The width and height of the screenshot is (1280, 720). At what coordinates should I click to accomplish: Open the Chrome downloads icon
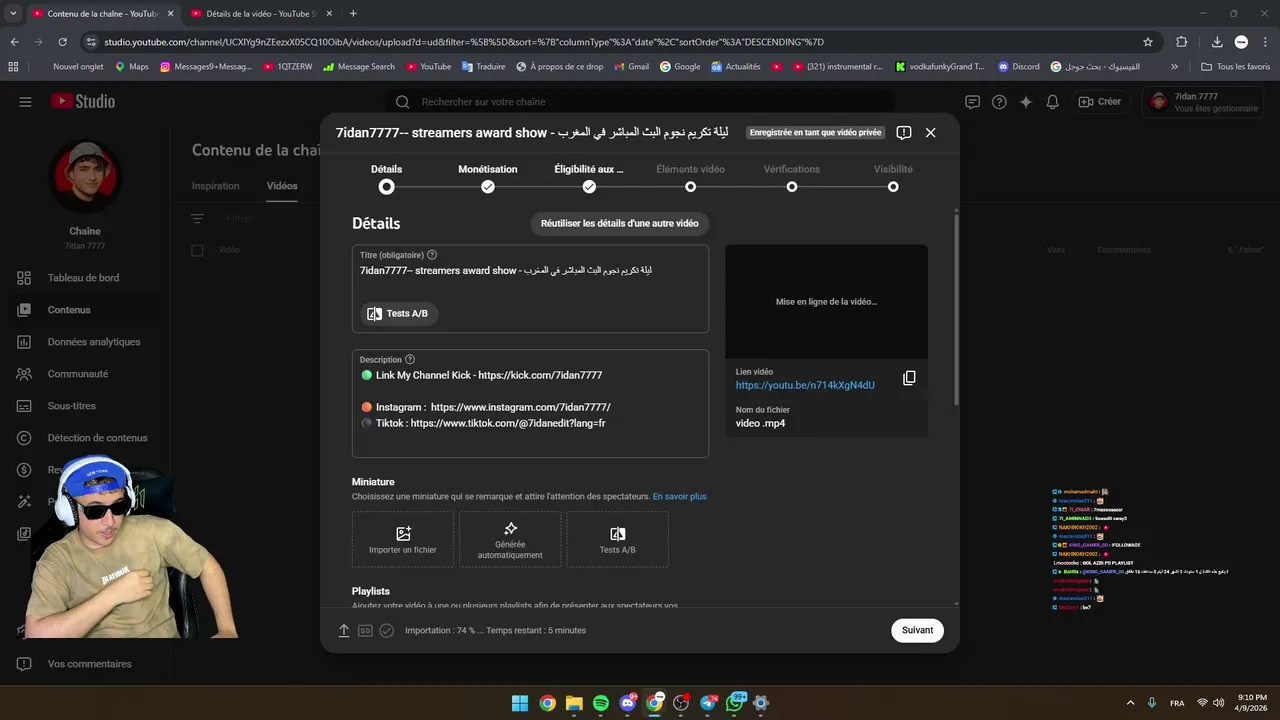[x=1217, y=42]
